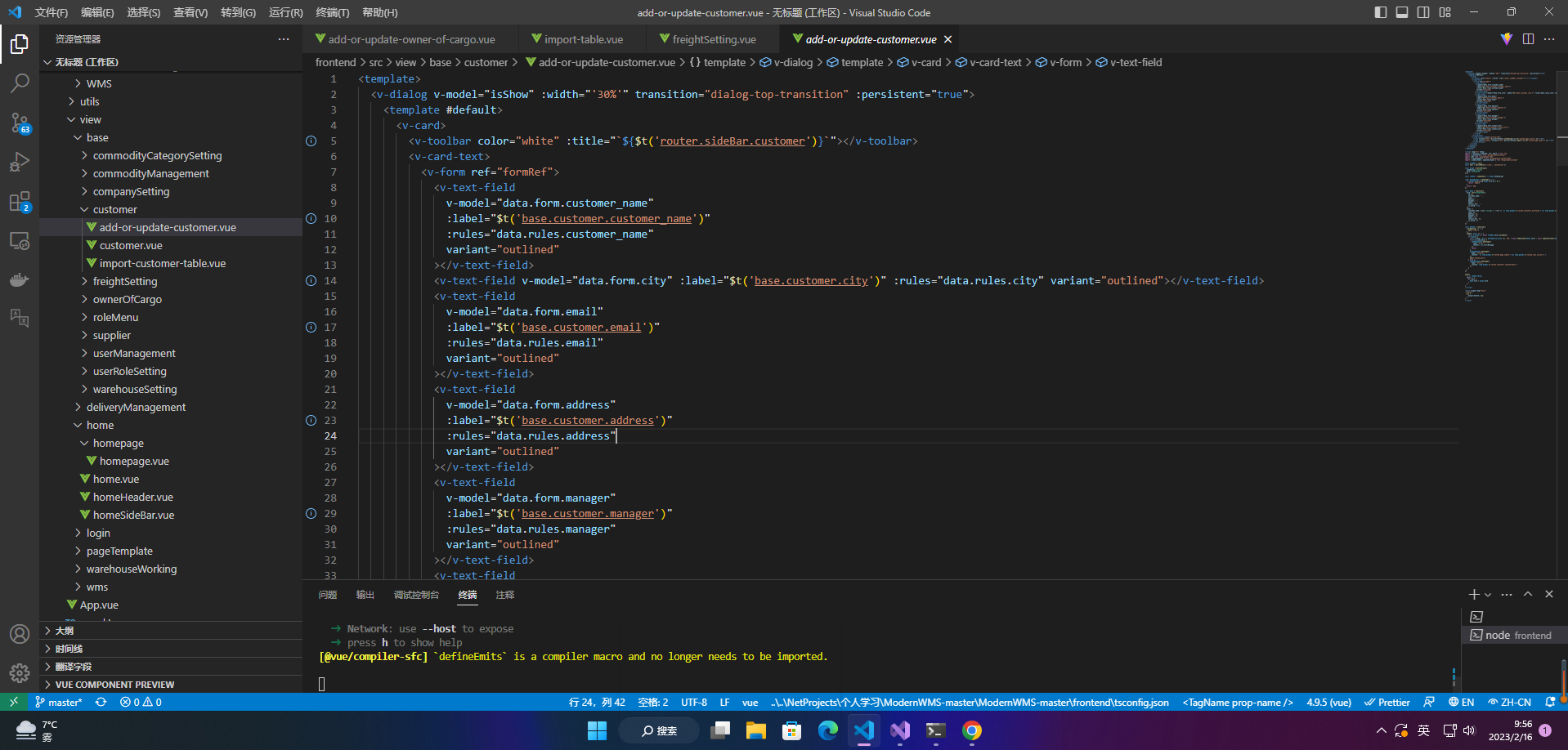Expand the deliveryManagement folder
1568x750 pixels.
coord(170,407)
